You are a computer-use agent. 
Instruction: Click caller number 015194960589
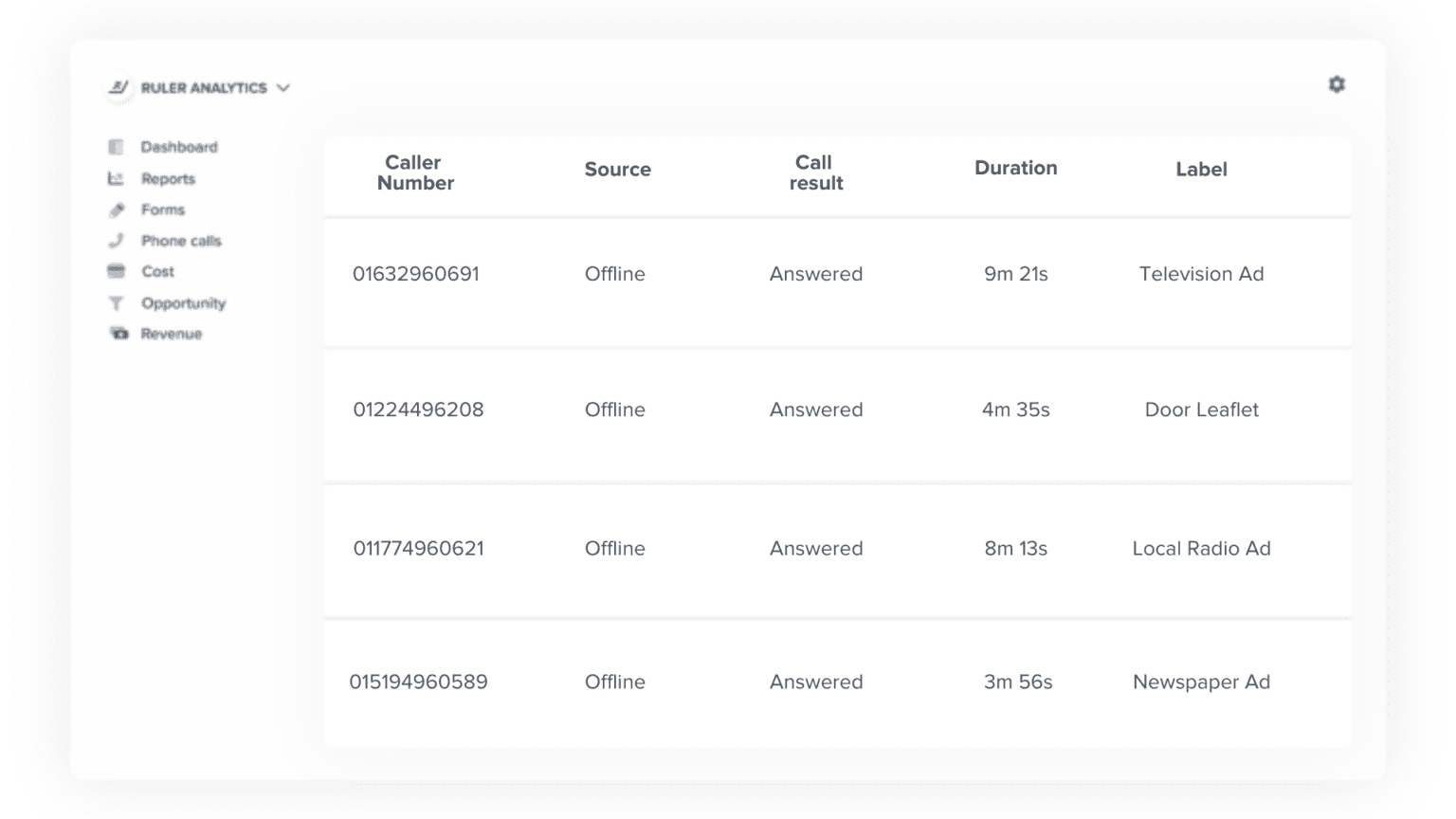pyautogui.click(x=418, y=682)
